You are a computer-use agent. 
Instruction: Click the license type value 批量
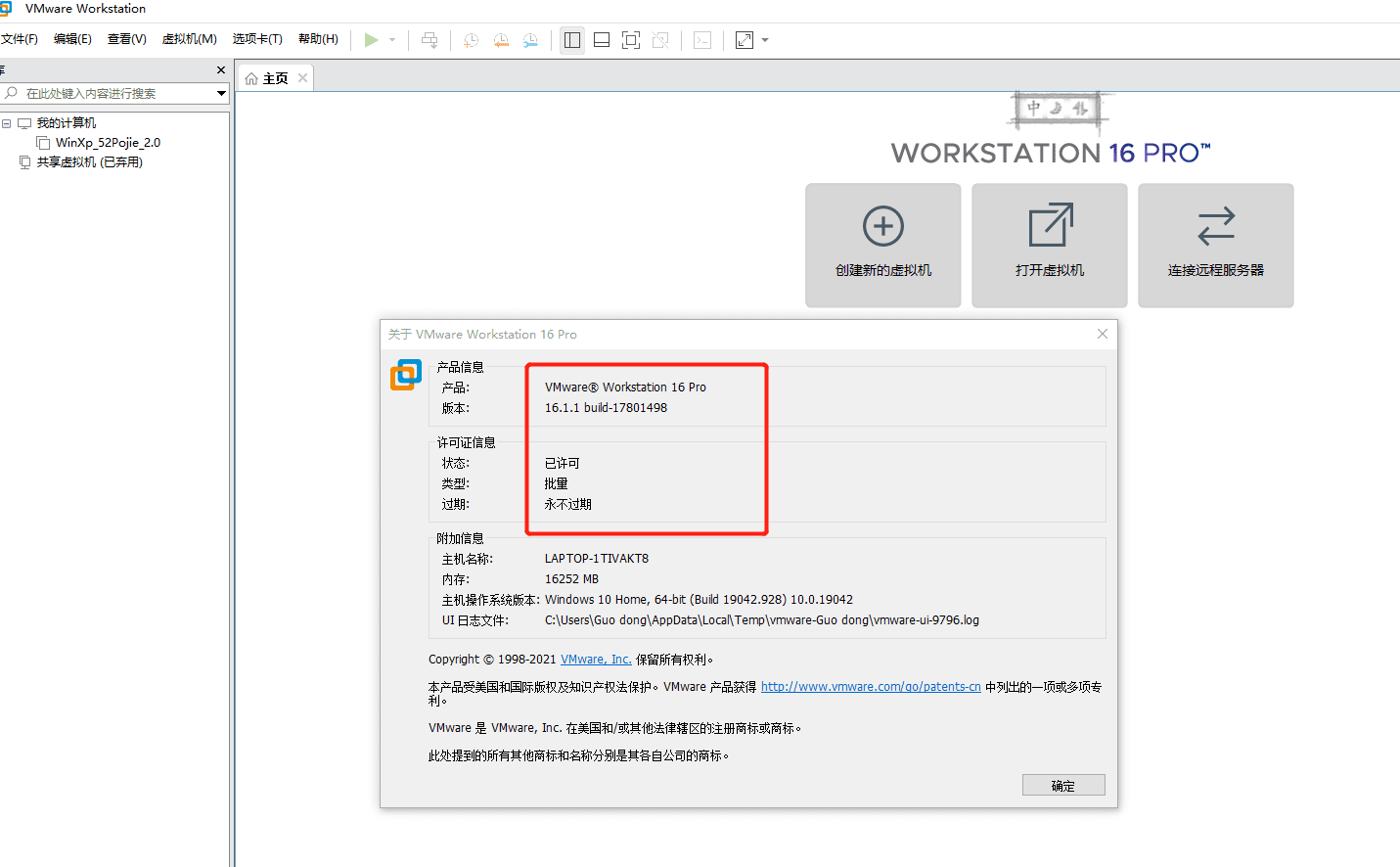[x=557, y=484]
